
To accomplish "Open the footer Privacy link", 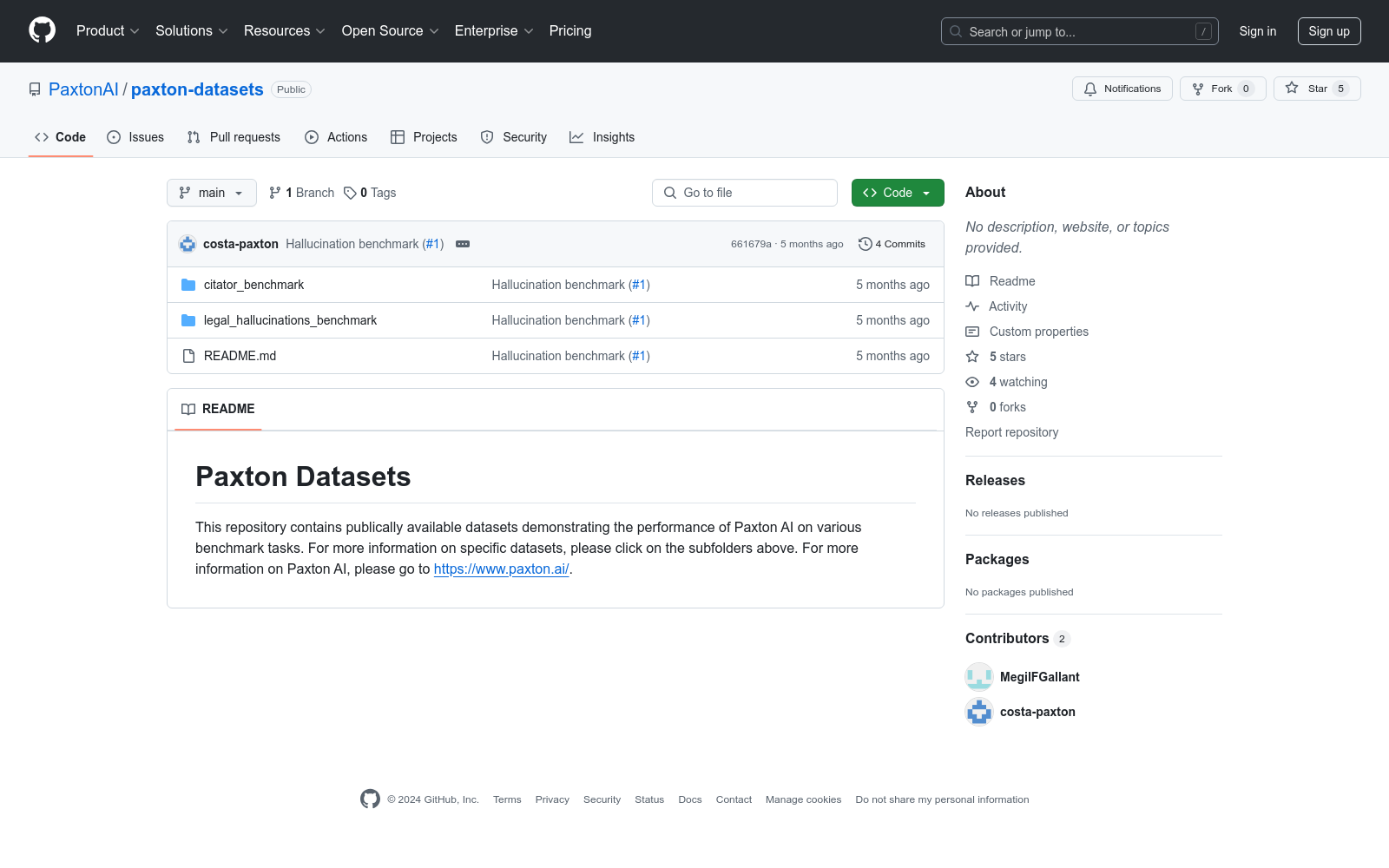I will pyautogui.click(x=552, y=799).
